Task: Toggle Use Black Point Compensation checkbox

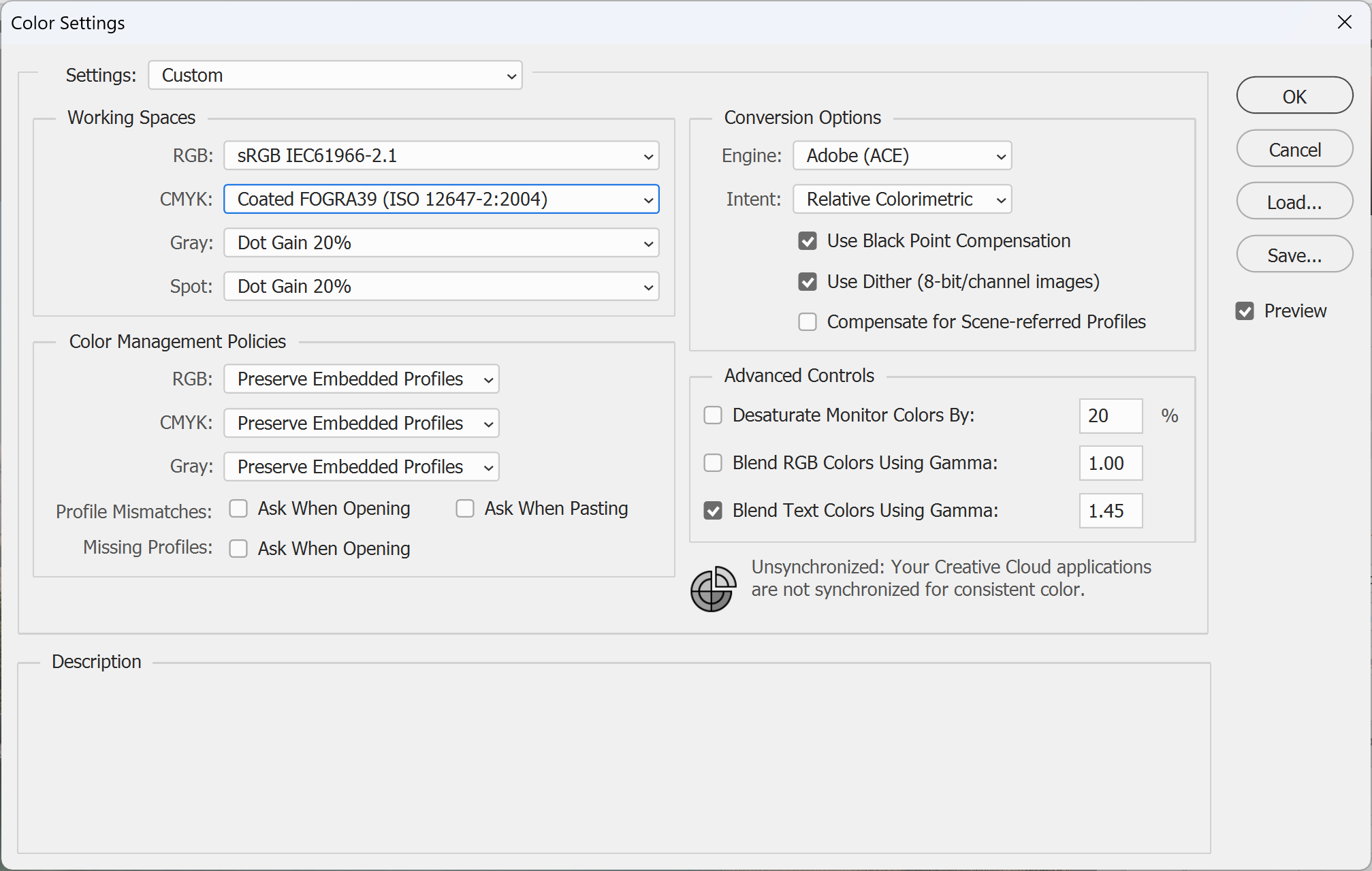Action: pos(808,241)
